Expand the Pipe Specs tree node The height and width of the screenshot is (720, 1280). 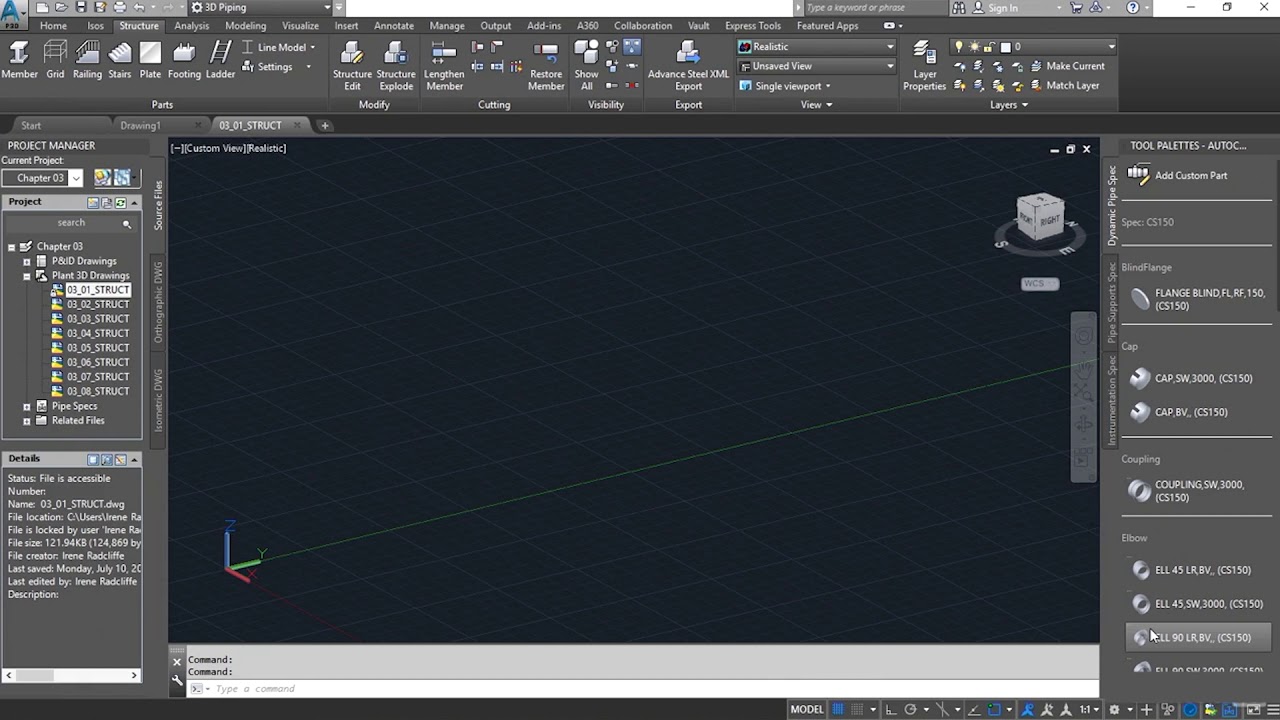(27, 406)
